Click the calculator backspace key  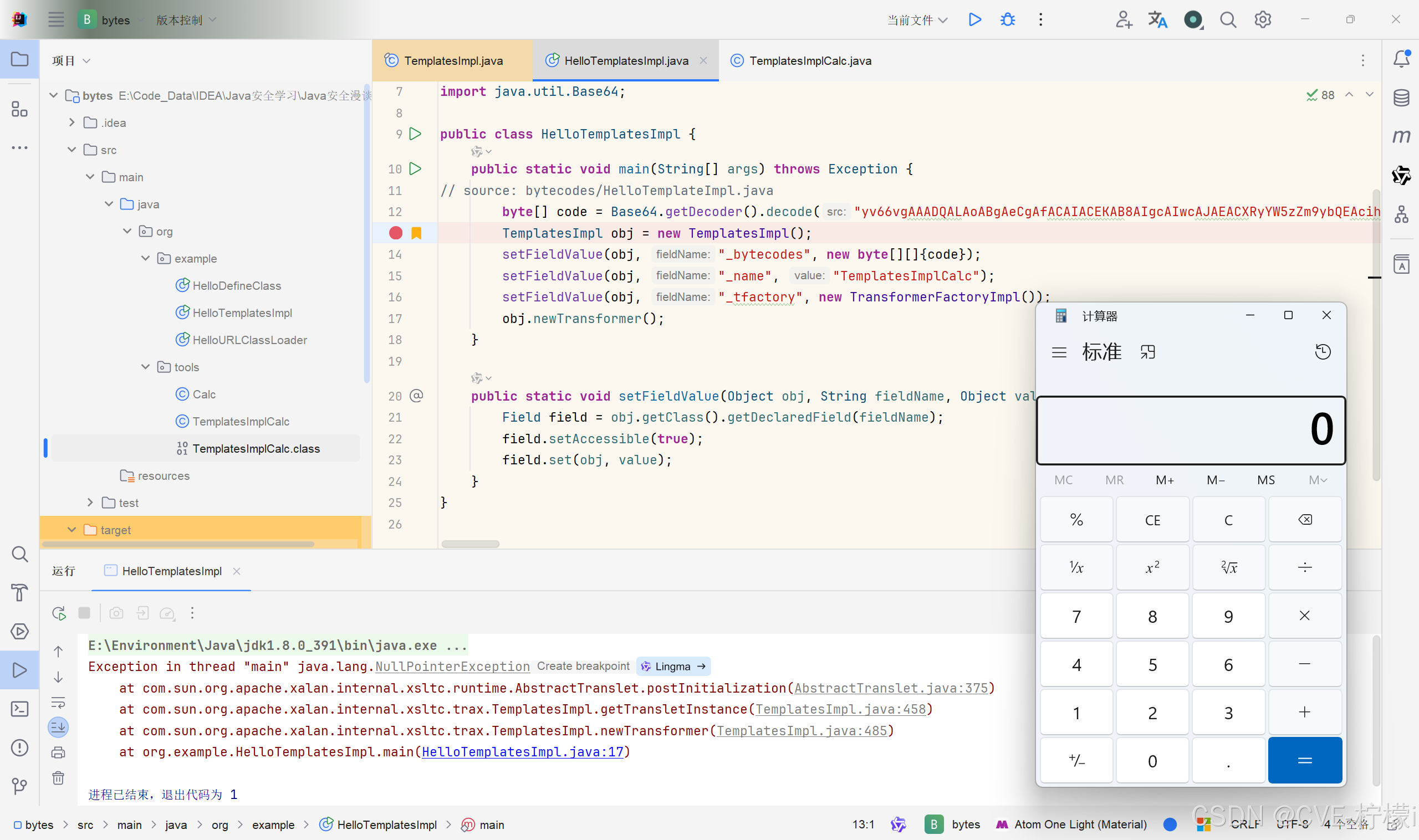[x=1305, y=520]
